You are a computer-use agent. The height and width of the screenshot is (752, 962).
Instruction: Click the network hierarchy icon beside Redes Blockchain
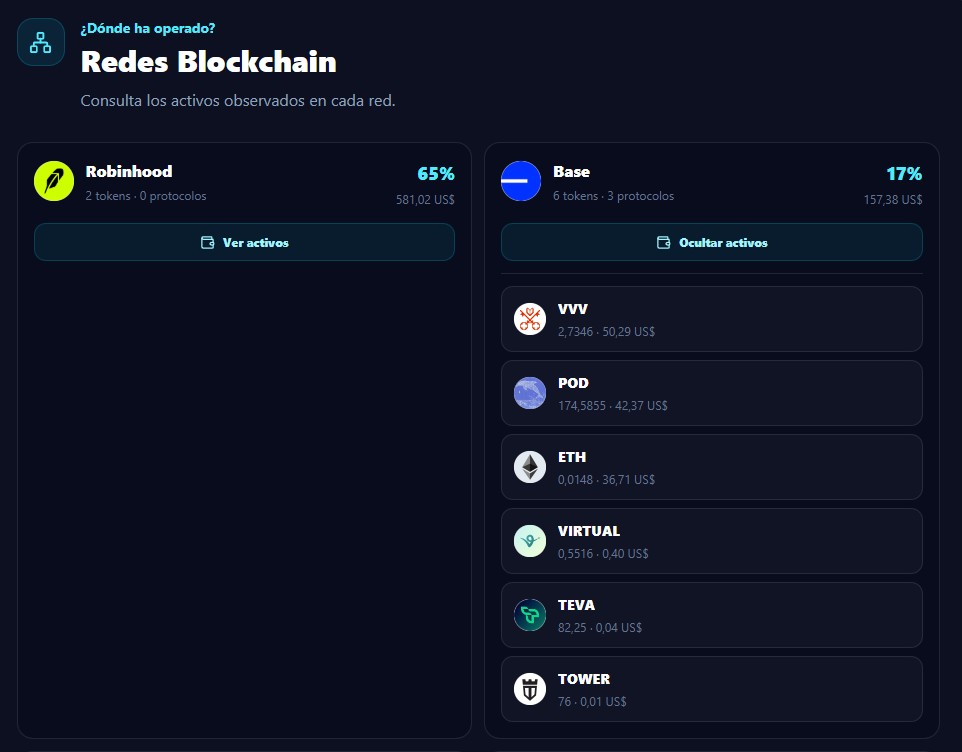[40, 42]
